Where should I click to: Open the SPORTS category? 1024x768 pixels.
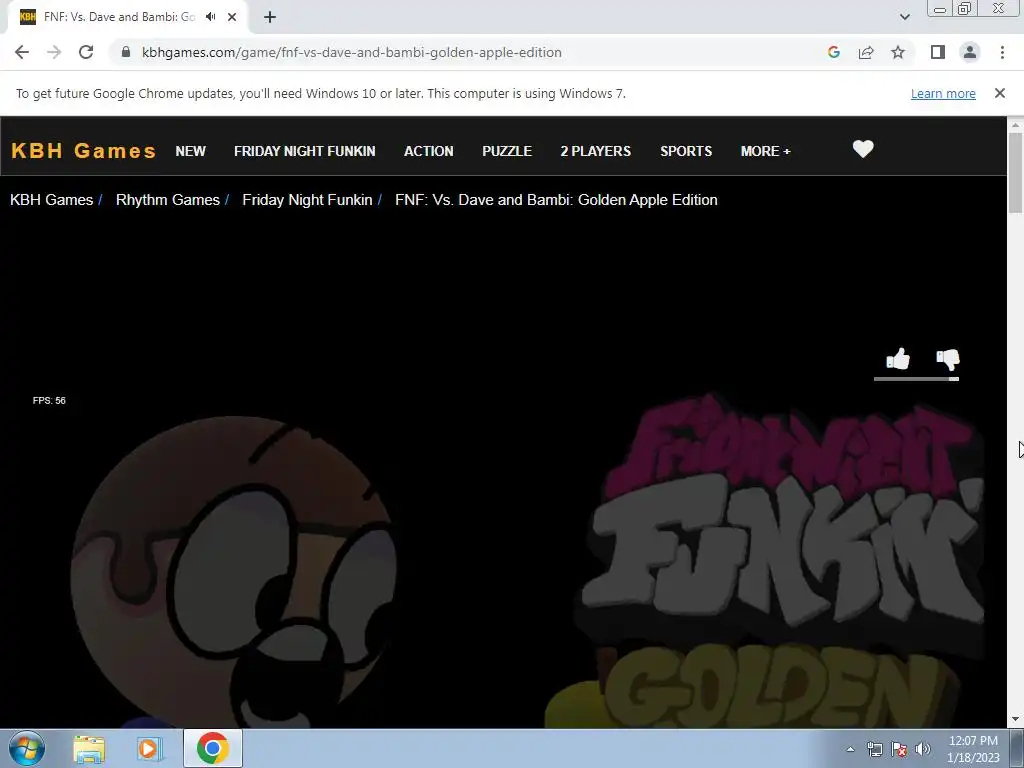686,151
